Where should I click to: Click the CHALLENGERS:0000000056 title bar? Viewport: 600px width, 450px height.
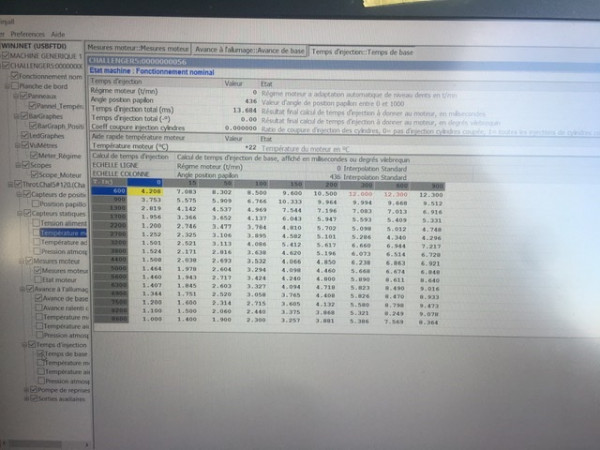[x=342, y=64]
